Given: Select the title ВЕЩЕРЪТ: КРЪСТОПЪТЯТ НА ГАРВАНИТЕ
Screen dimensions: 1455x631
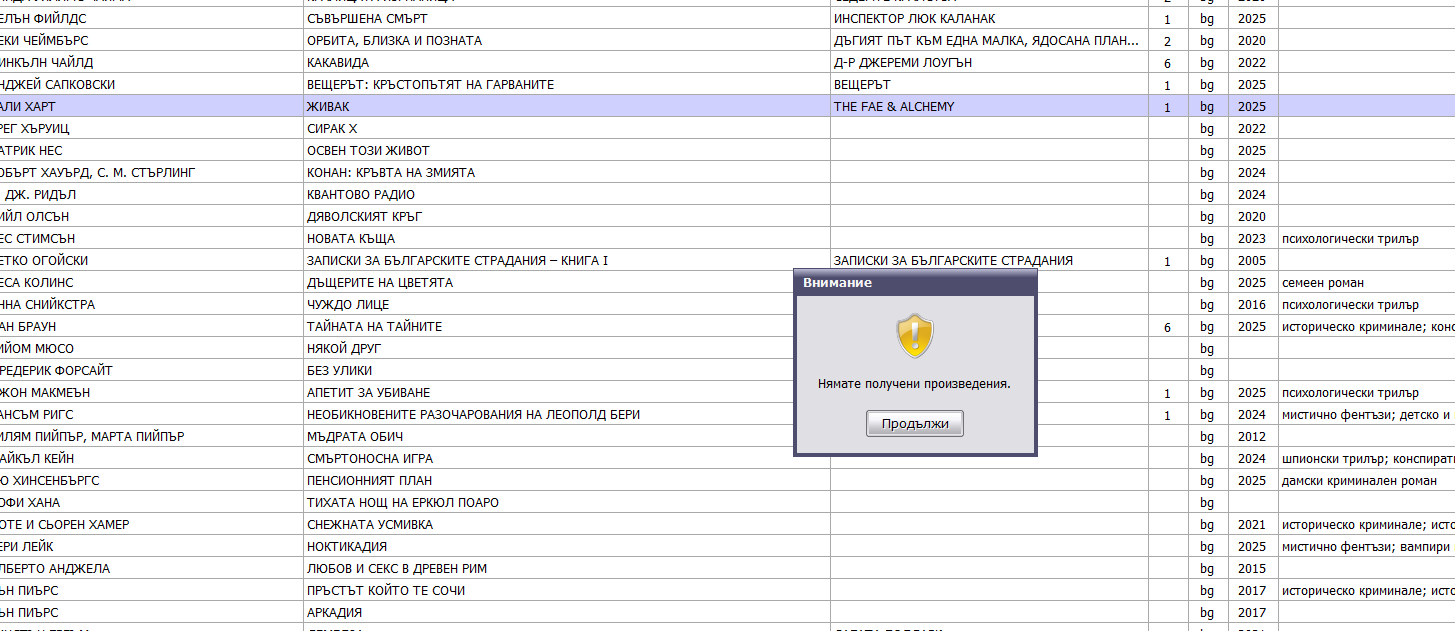Looking at the screenshot, I should tap(430, 85).
